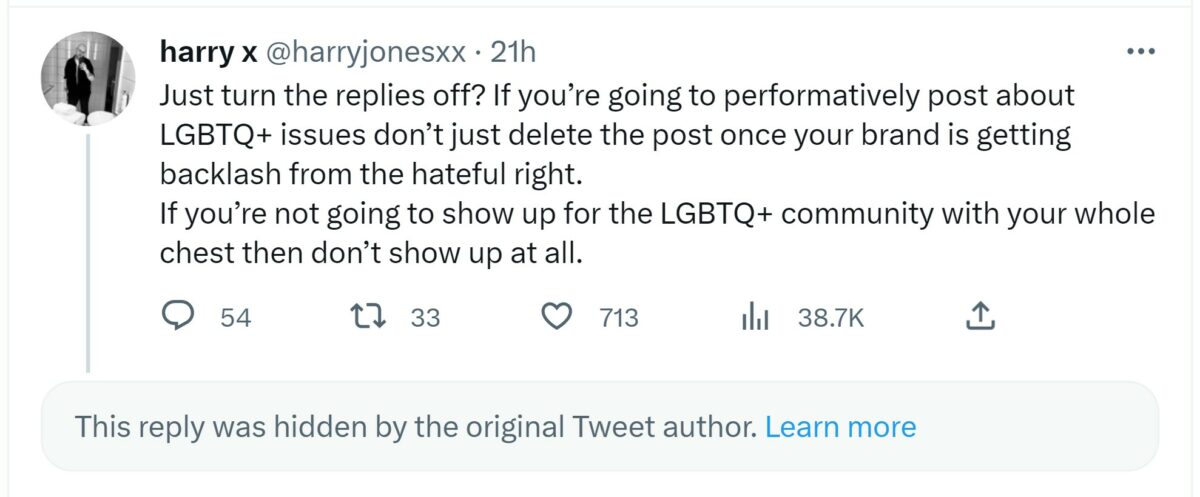The width and height of the screenshot is (1200, 497).
Task: Click the share upload arrow icon
Action: click(x=980, y=317)
